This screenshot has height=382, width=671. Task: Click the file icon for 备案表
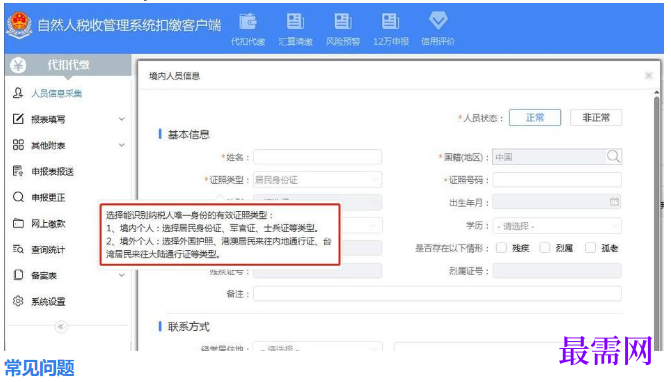(x=18, y=275)
